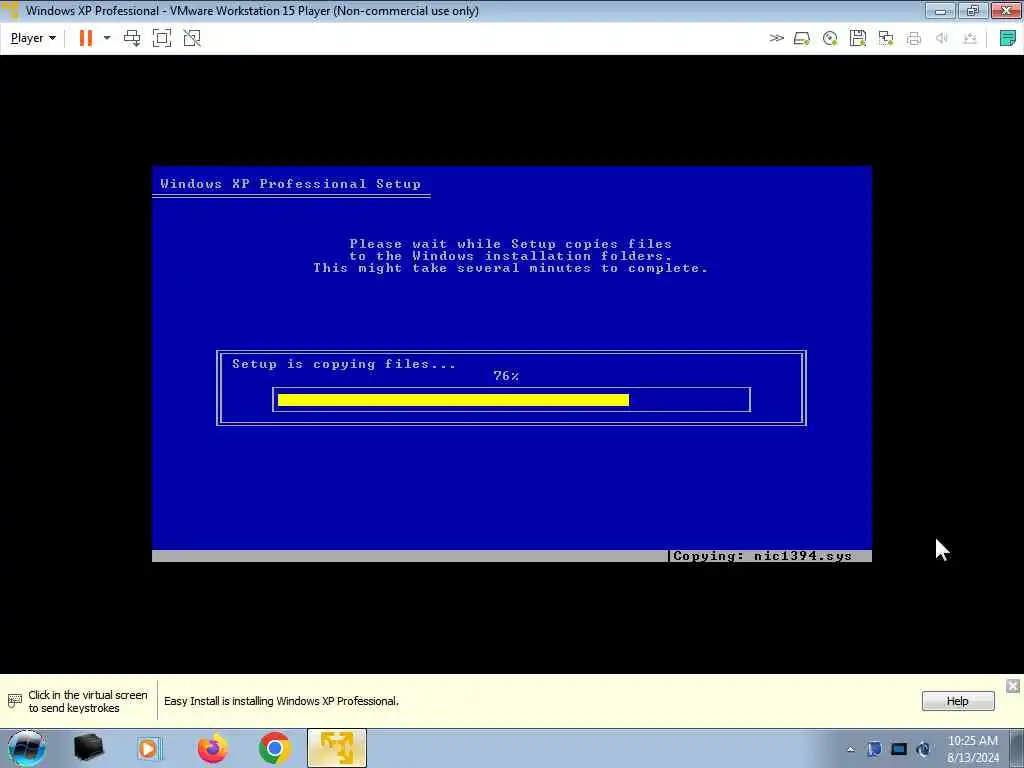Click the network adapter device icon
1024x768 pixels.
click(x=886, y=38)
